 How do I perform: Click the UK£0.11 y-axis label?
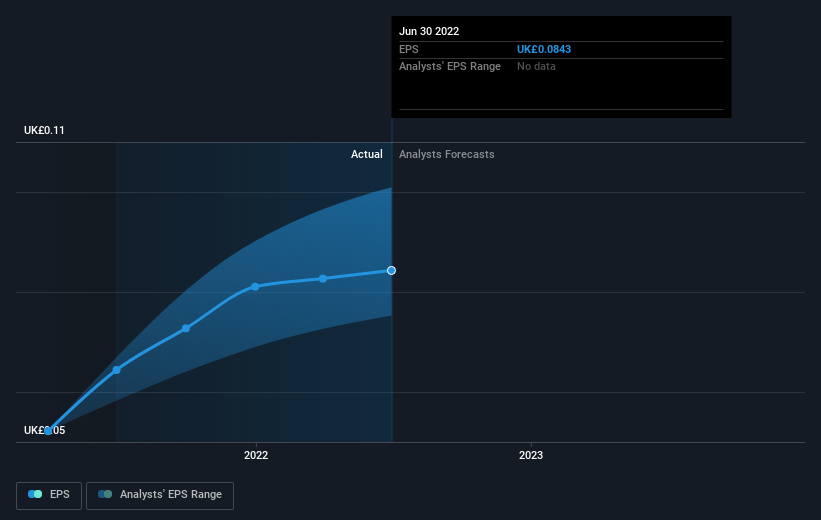[x=44, y=130]
